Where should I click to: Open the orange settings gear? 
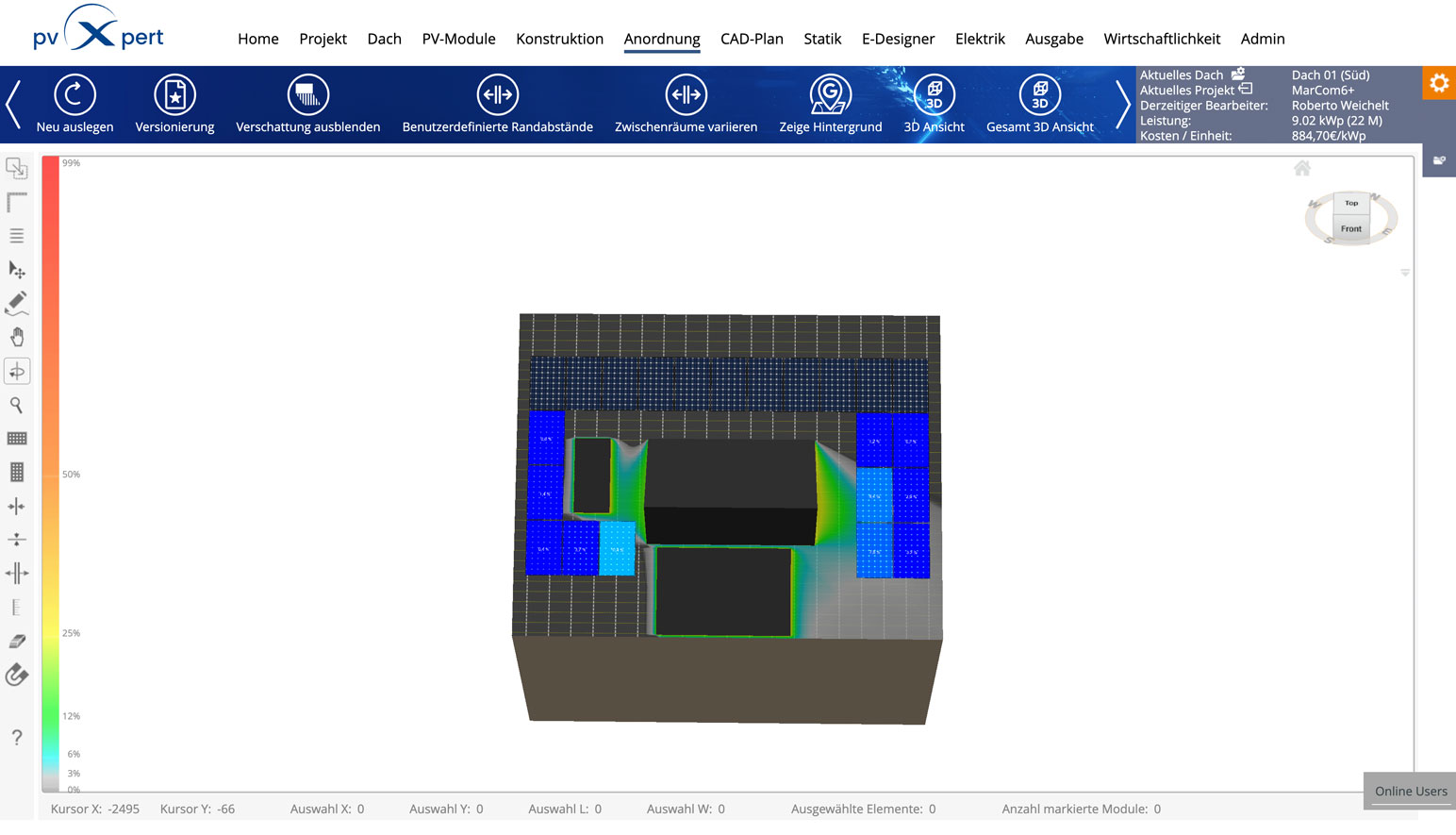[1438, 83]
